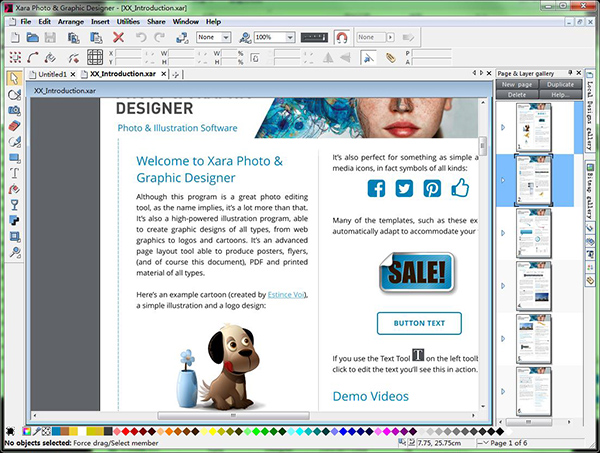Select the Zoom magnifier tool
The height and width of the screenshot is (453, 600).
14,252
